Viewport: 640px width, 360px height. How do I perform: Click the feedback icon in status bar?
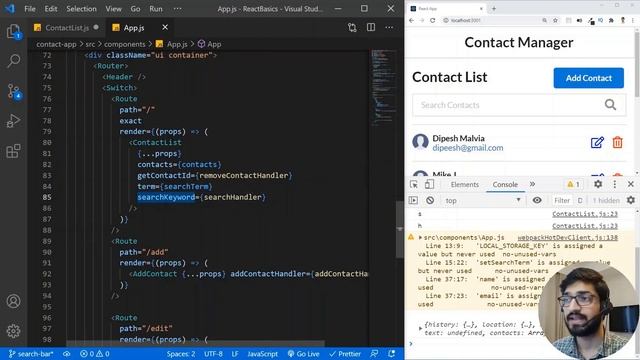coord(373,353)
